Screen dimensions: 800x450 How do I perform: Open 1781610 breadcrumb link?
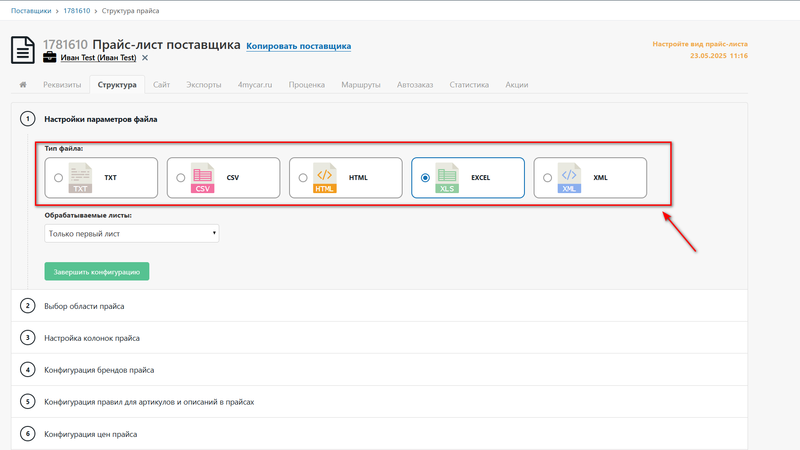coord(77,11)
